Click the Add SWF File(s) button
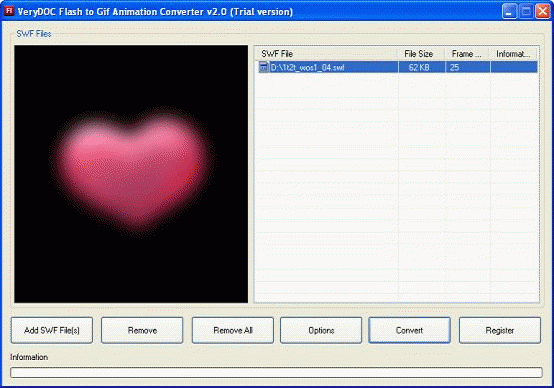This screenshot has width=554, height=388. (52, 330)
